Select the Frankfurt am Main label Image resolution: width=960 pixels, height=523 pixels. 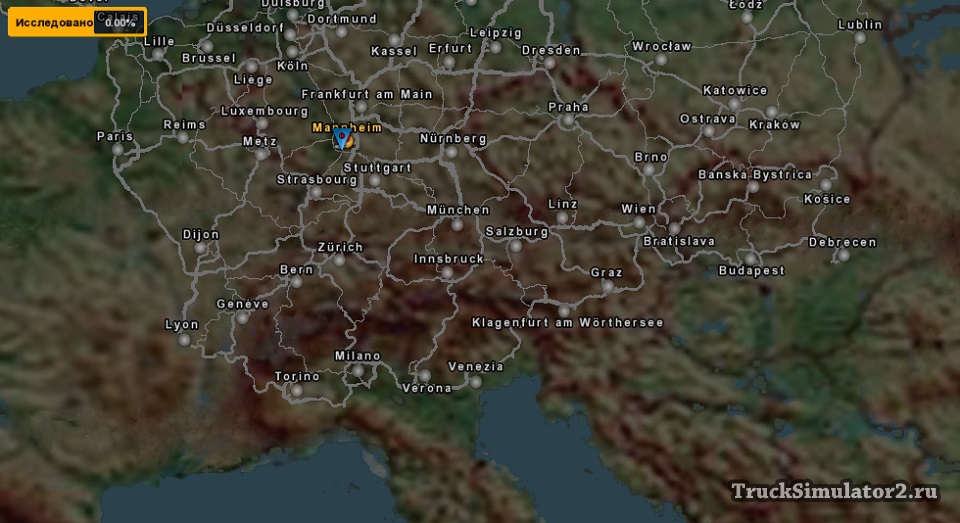(x=367, y=94)
